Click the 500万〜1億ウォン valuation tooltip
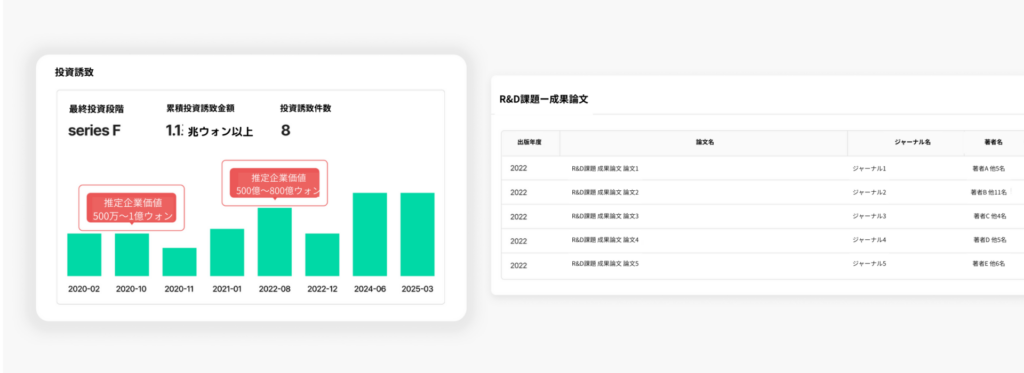 [x=131, y=208]
